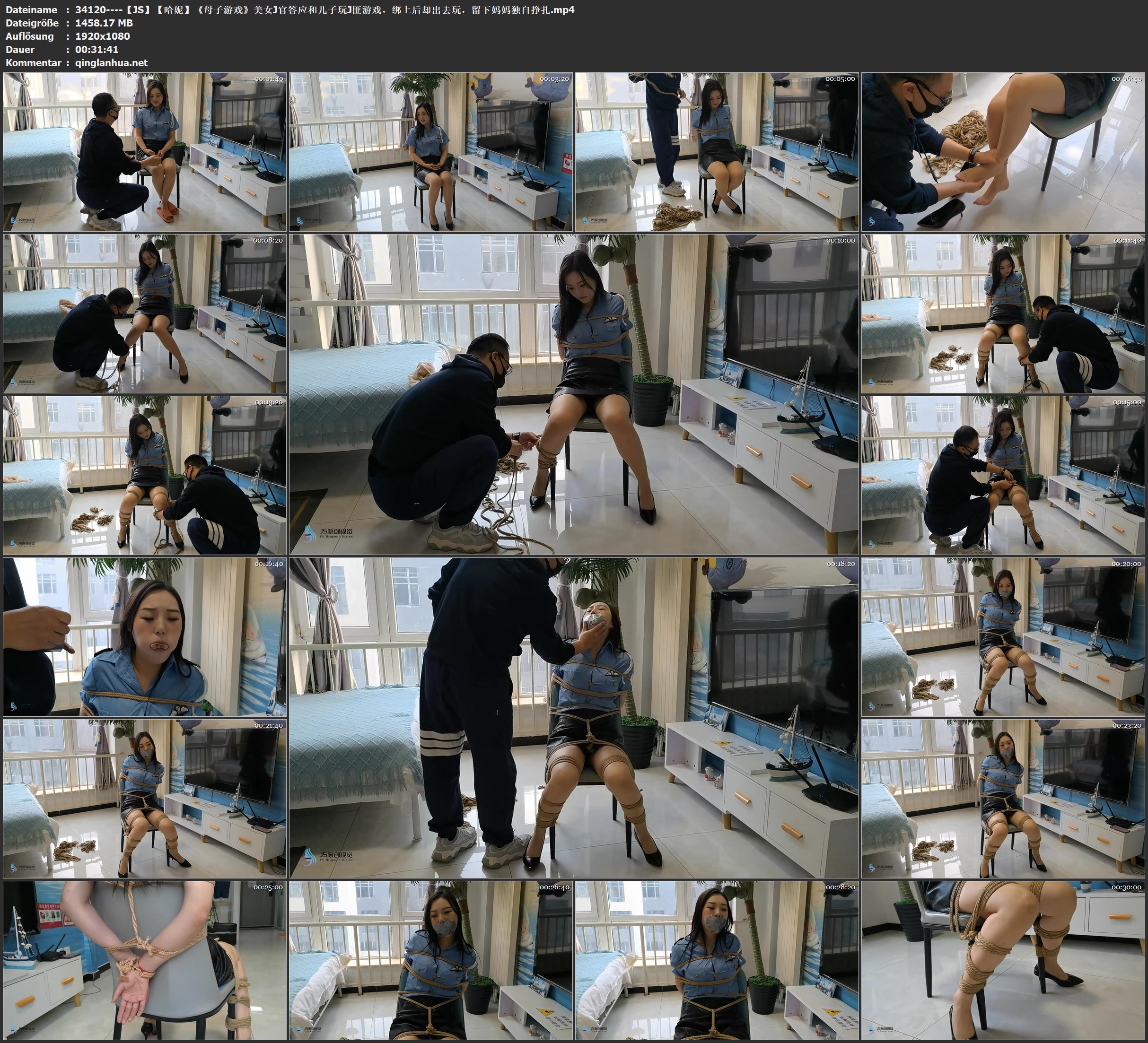This screenshot has height=1043, width=1148.
Task: Click the qinglanhua.net comment text
Action: tap(111, 62)
